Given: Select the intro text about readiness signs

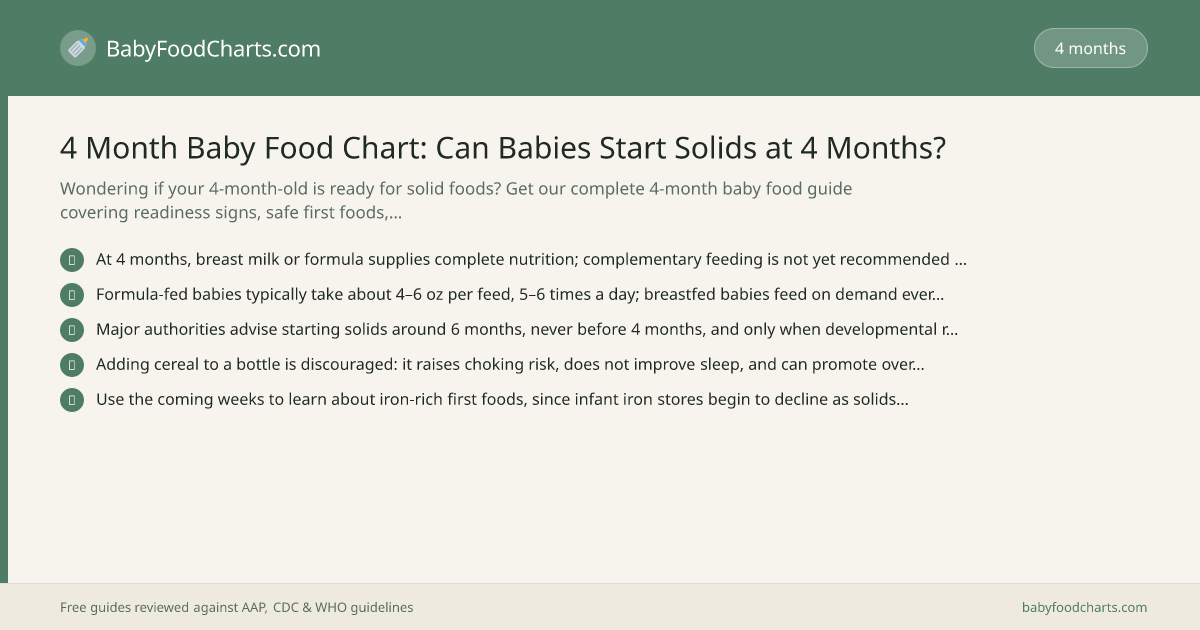Looking at the screenshot, I should pos(456,200).
